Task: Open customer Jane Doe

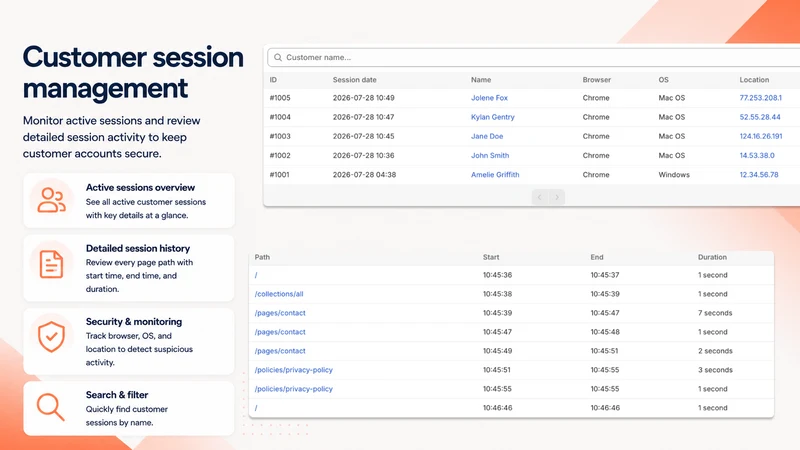Action: pyautogui.click(x=487, y=136)
